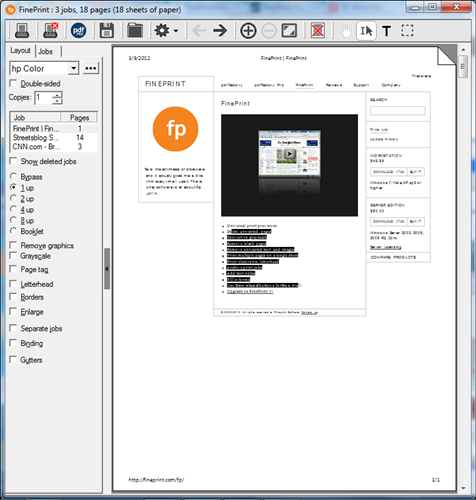The image size is (476, 500).
Task: Open pdfFactory using the pdf icon
Action: click(78, 31)
